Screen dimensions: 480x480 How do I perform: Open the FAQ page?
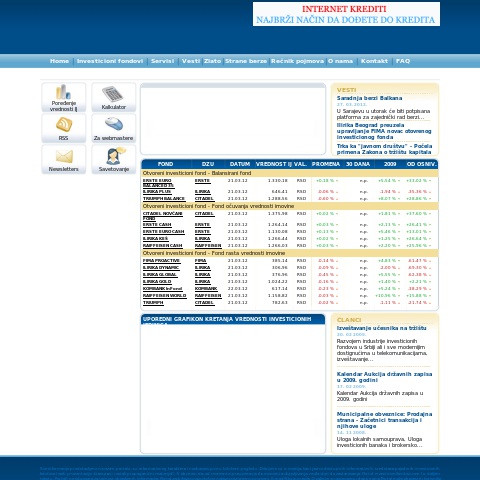tap(403, 61)
